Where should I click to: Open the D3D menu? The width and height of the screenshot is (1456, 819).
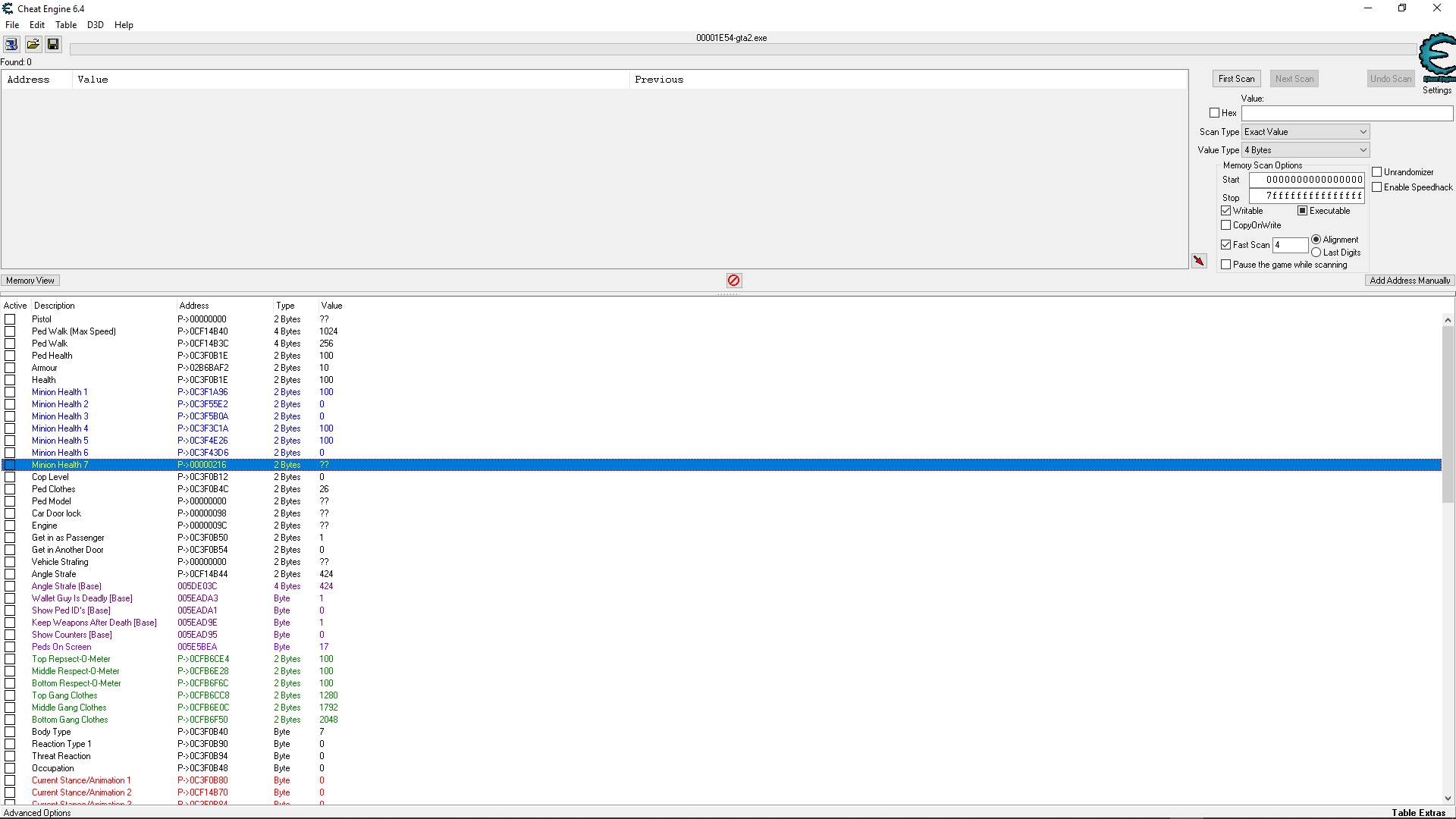[95, 25]
